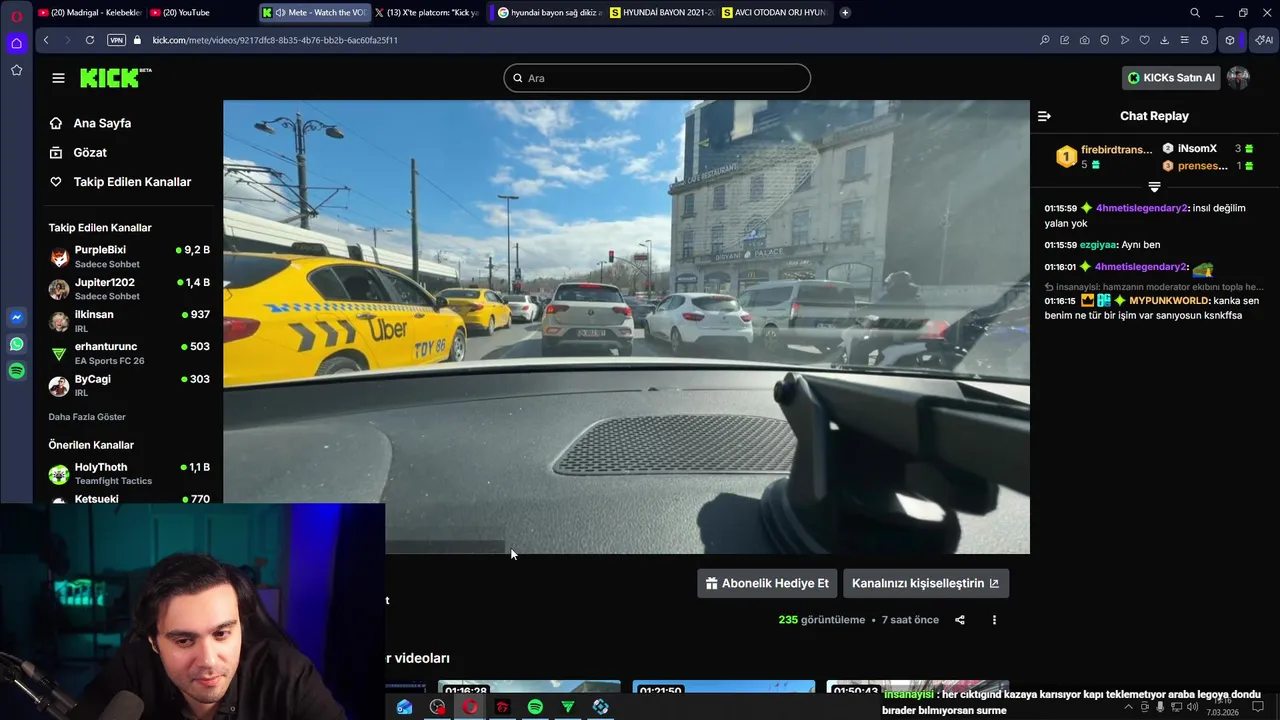Open Opera's find-in-page zoom icon
Screen dimensions: 1280x720
click(1044, 40)
